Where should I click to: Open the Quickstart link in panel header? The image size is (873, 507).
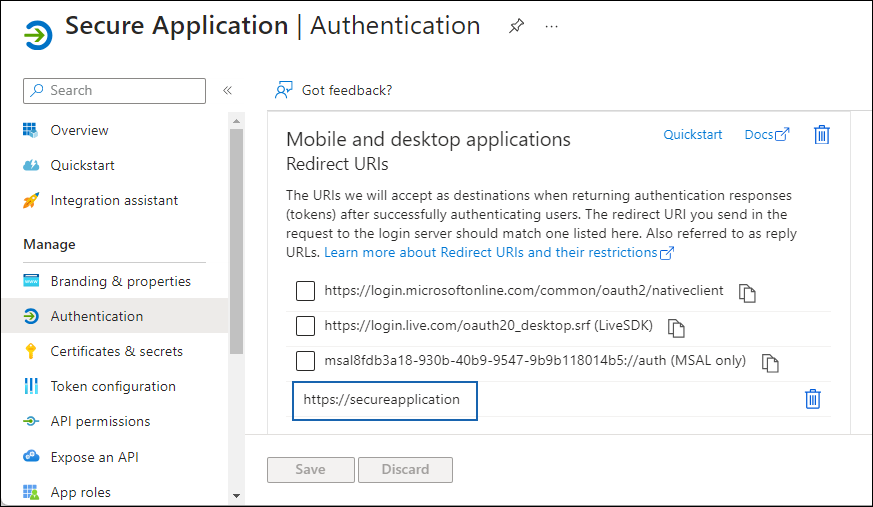pyautogui.click(x=692, y=135)
